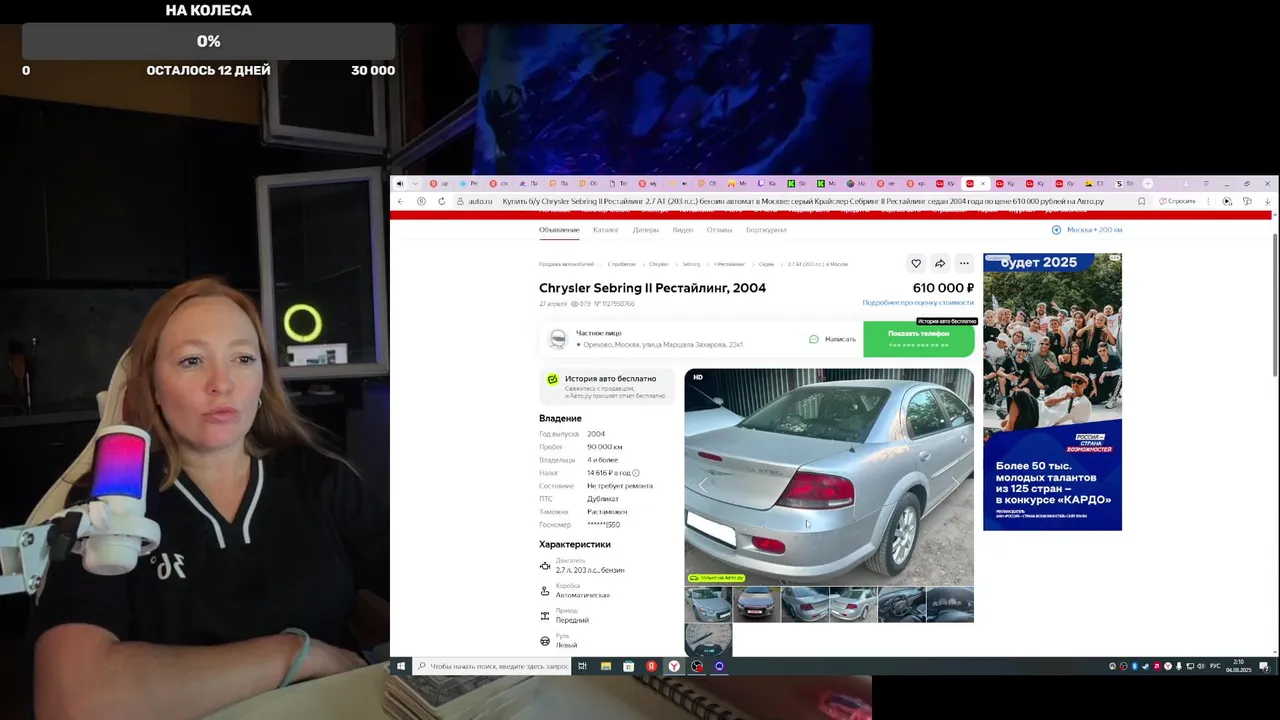Open the speedometer thumbnail in second row
Viewport: 1280px width, 720px height.
[x=708, y=640]
